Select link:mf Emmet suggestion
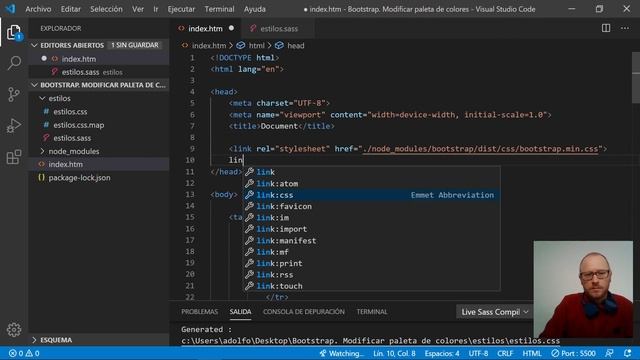 pos(371,252)
